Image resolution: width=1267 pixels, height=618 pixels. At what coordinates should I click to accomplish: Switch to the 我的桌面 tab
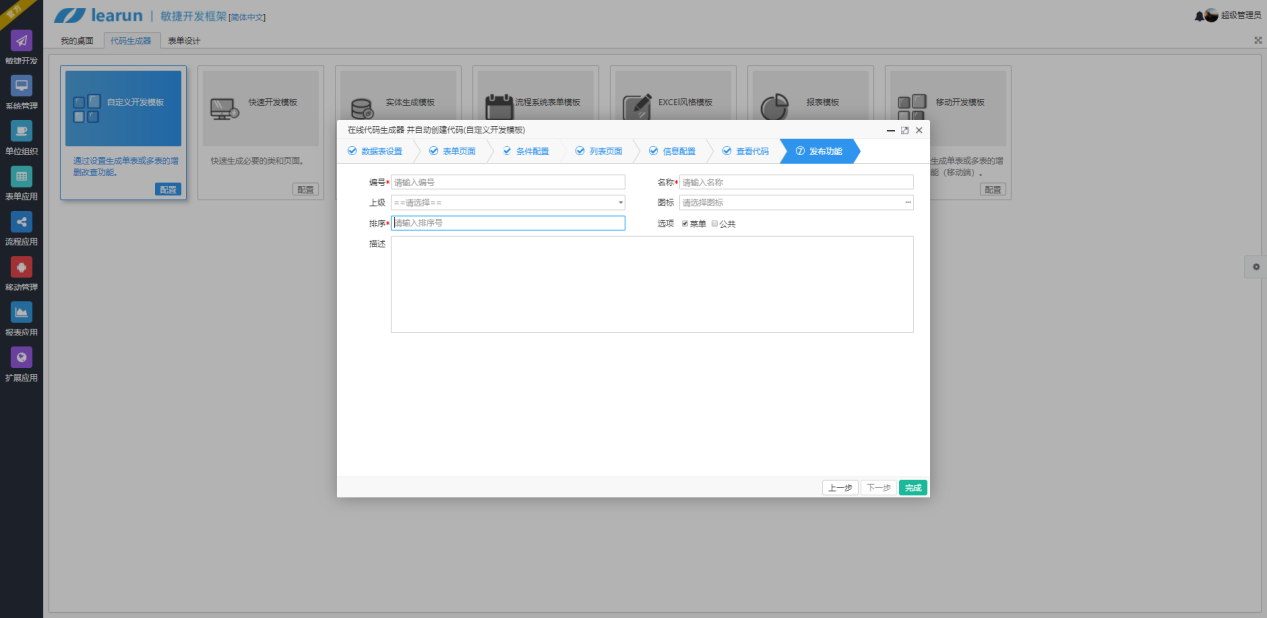pos(77,41)
